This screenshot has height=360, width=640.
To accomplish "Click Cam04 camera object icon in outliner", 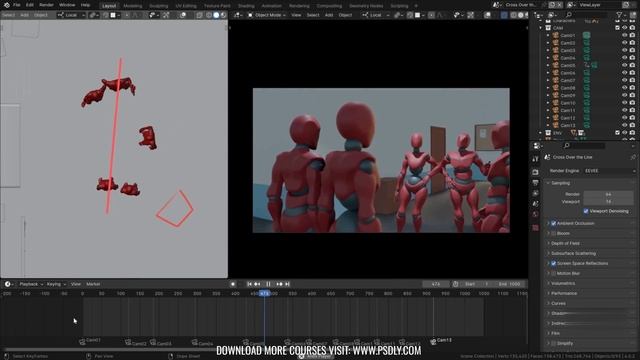I will [x=556, y=58].
